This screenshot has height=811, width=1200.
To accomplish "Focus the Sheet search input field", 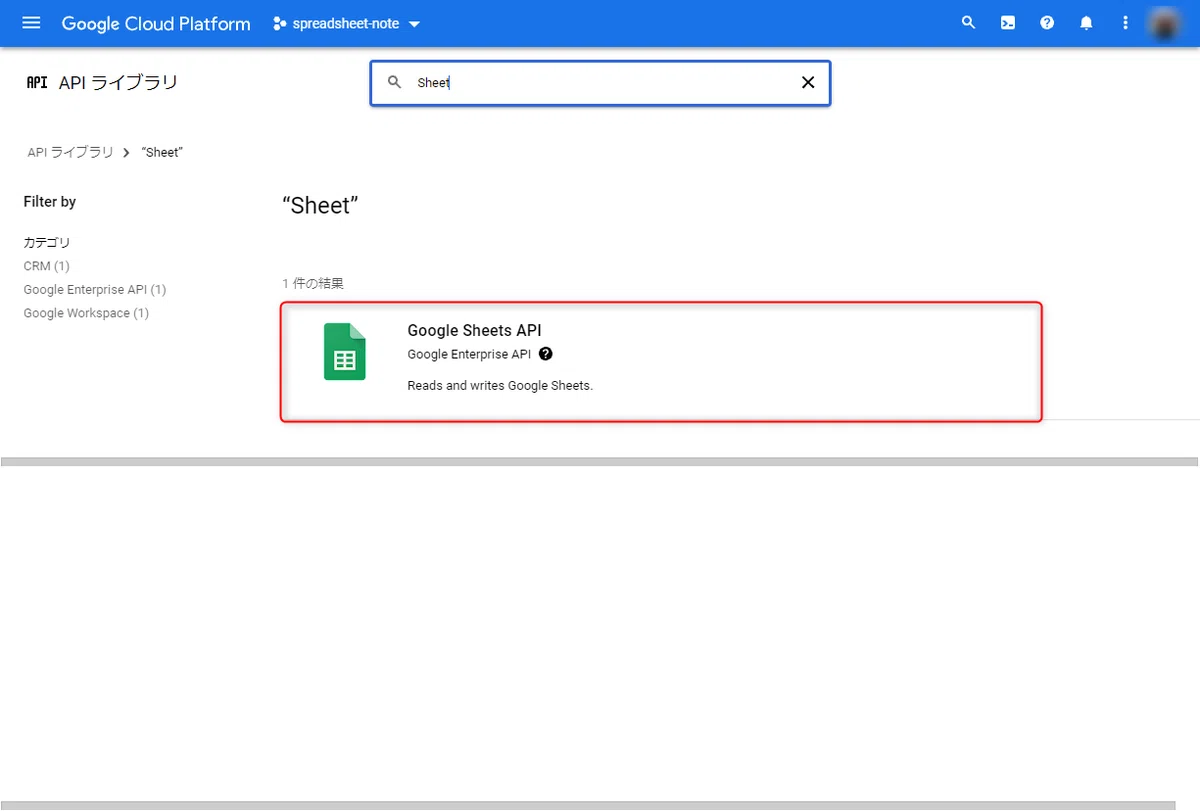I will [600, 83].
